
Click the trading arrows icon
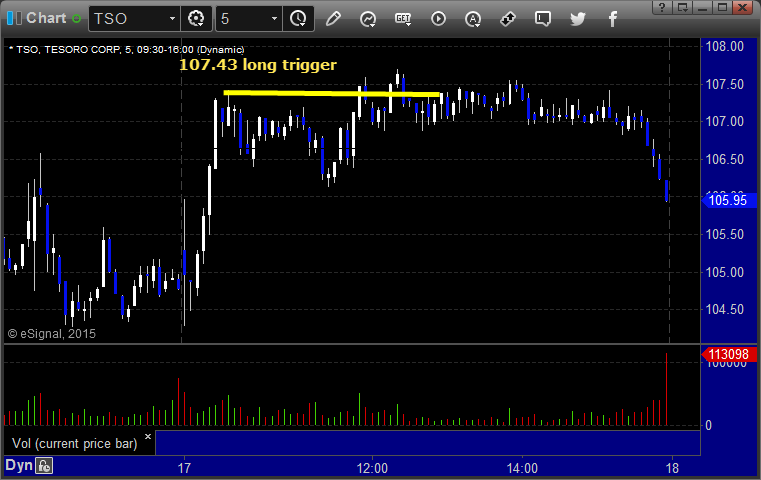pyautogui.click(x=508, y=19)
